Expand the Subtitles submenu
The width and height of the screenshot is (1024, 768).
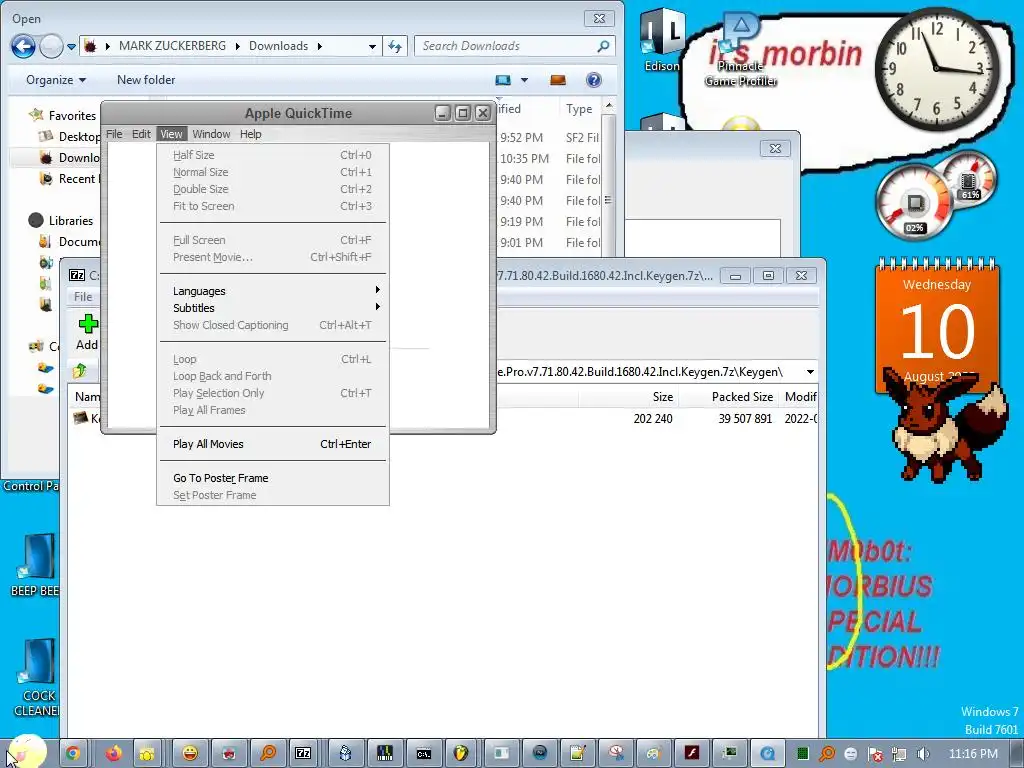click(x=274, y=308)
